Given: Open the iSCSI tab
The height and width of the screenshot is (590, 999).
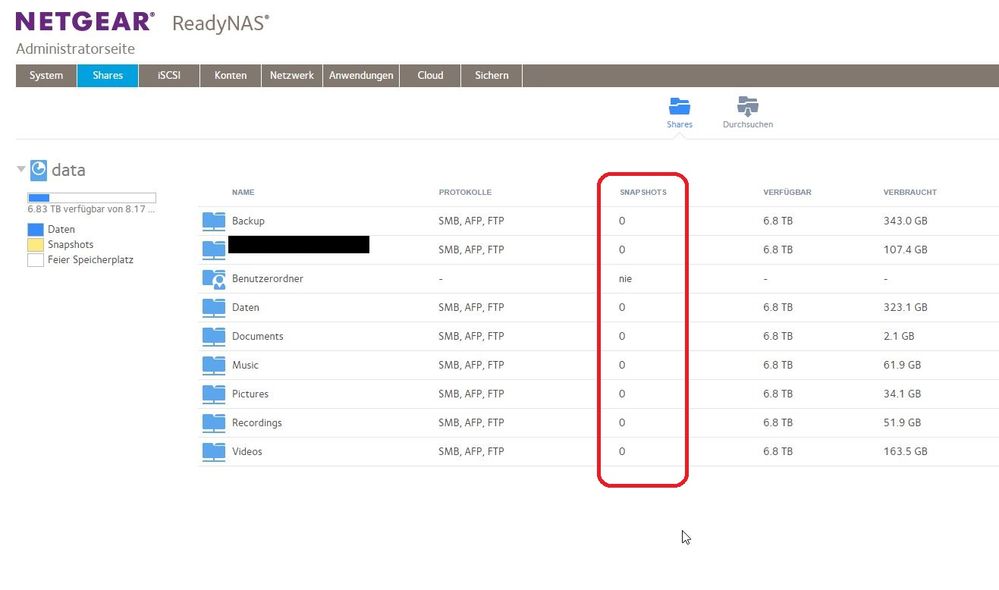Looking at the screenshot, I should (169, 76).
